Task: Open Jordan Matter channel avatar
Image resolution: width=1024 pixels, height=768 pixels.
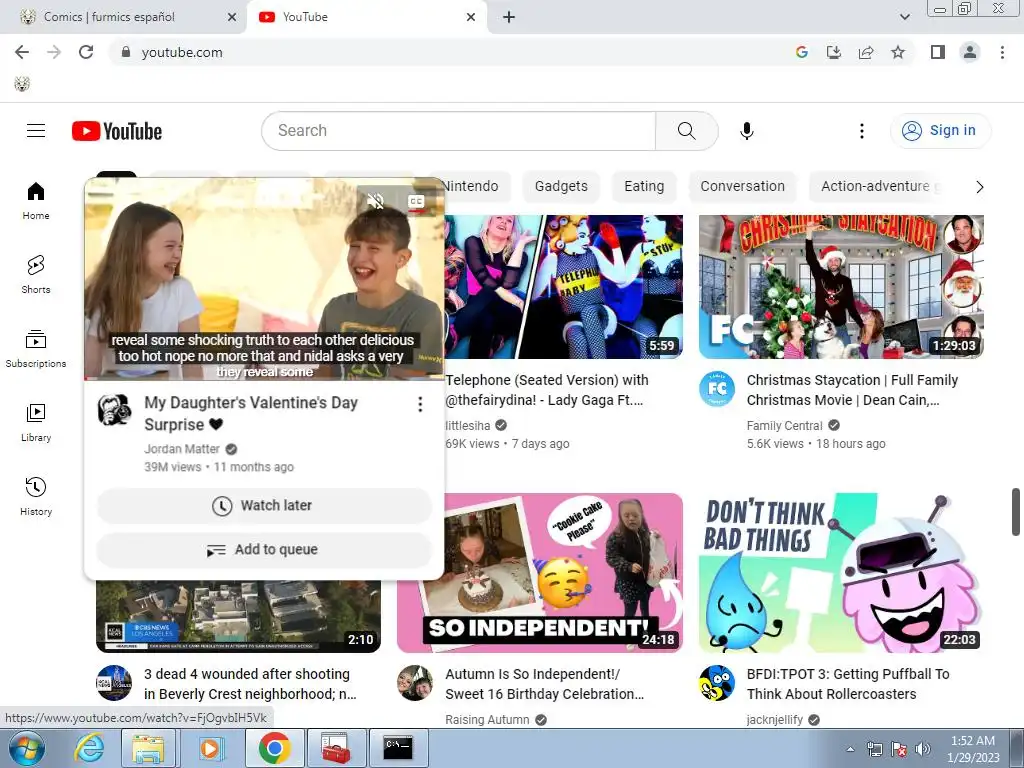Action: [x=114, y=410]
